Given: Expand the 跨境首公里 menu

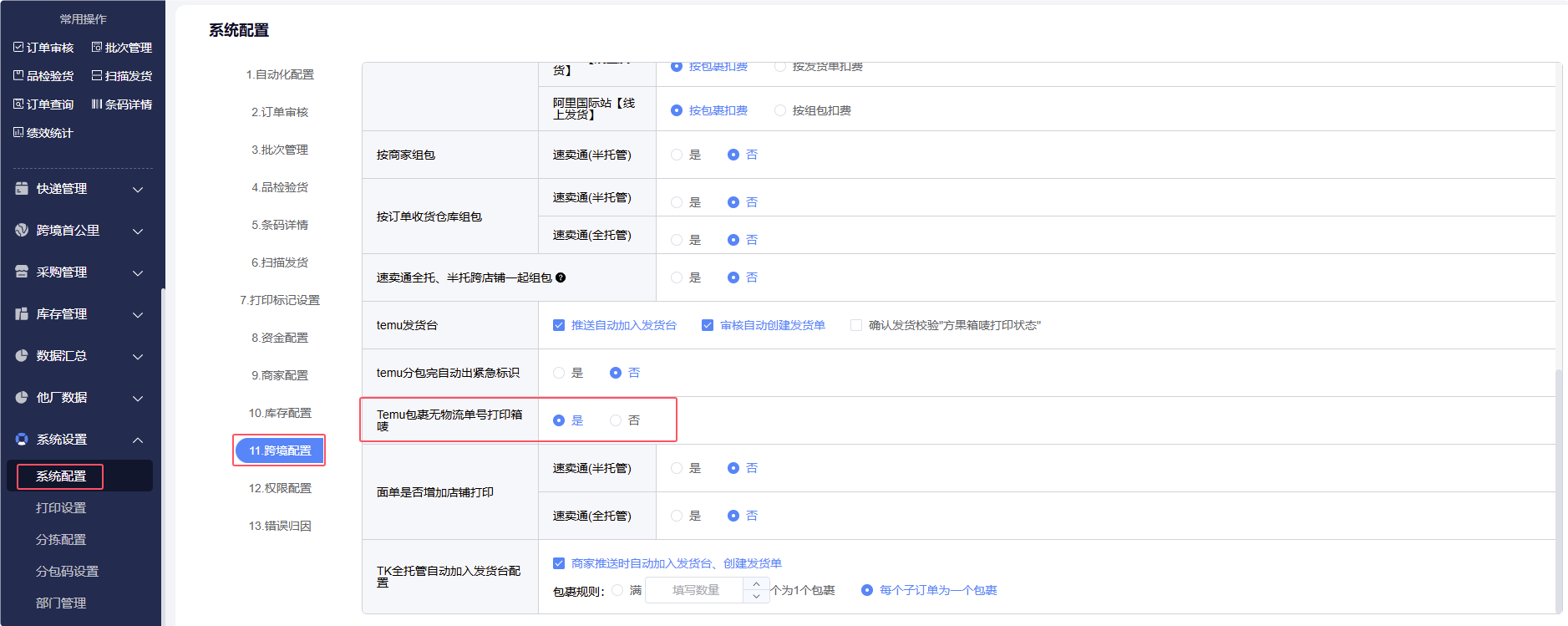Looking at the screenshot, I should (138, 231).
